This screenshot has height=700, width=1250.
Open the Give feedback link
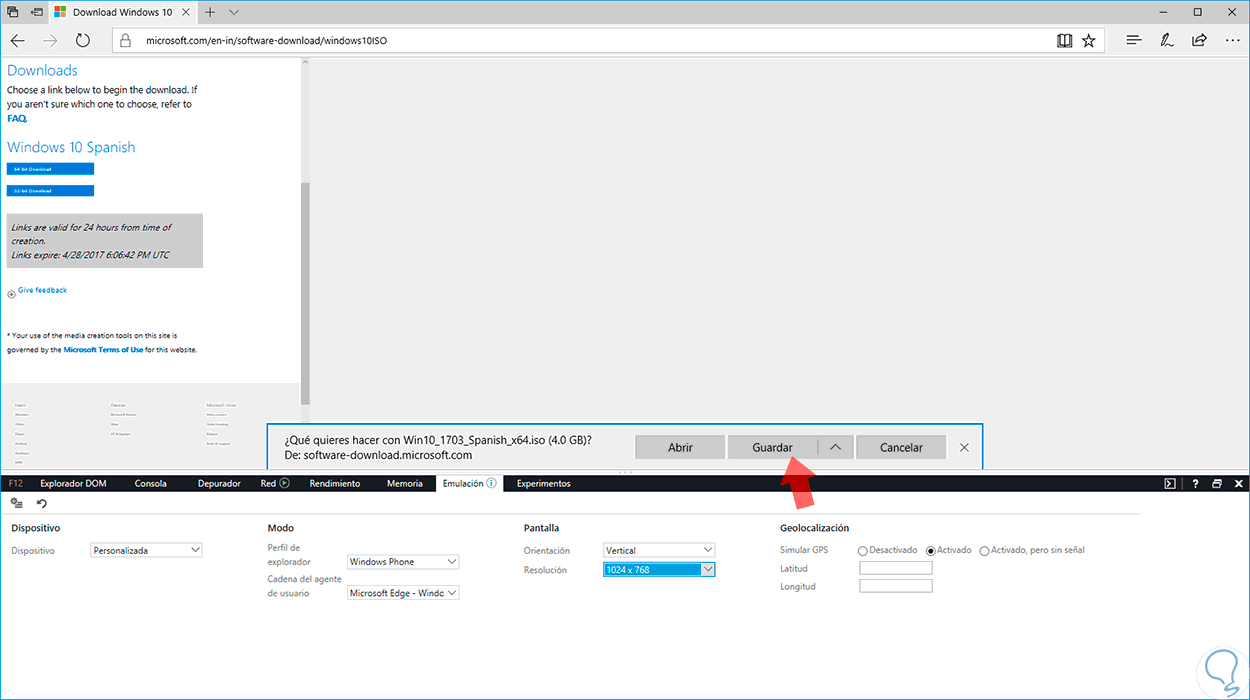[42, 290]
